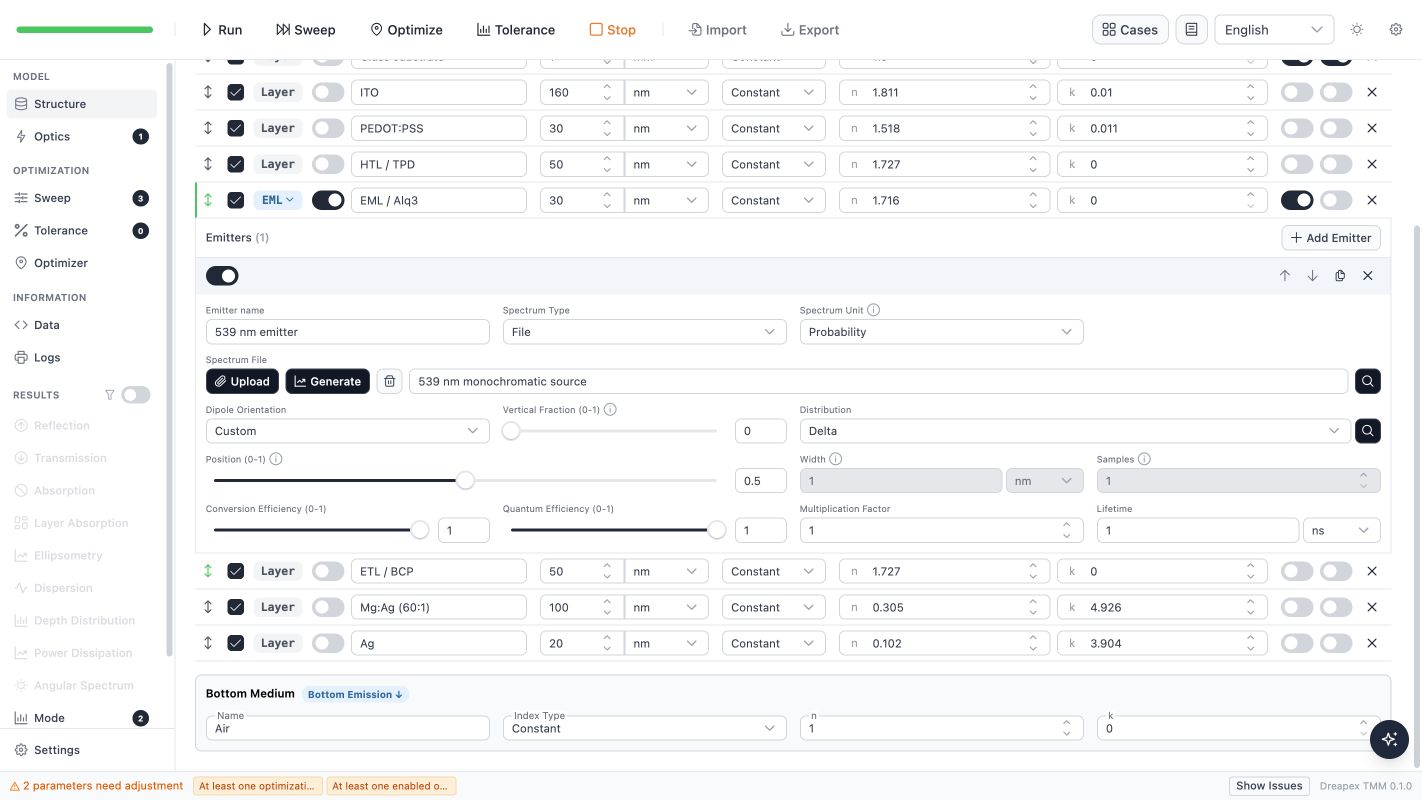Click Add Emitter button
Viewport: 1422px width, 800px height.
click(1331, 238)
